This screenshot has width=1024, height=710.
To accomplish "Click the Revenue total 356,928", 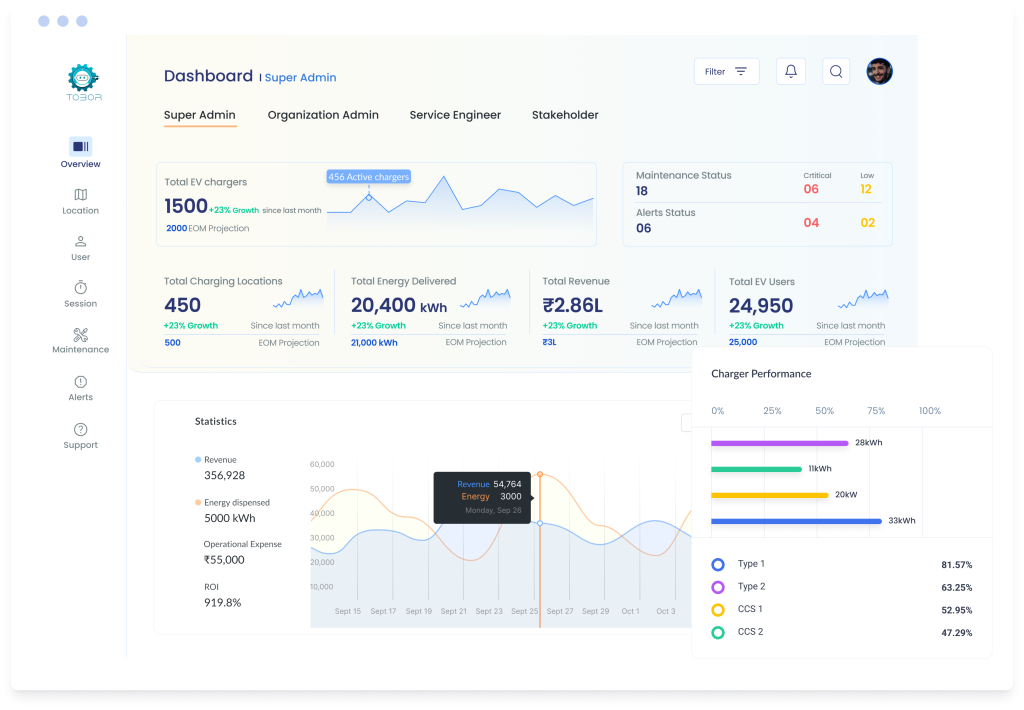I will click(x=225, y=476).
